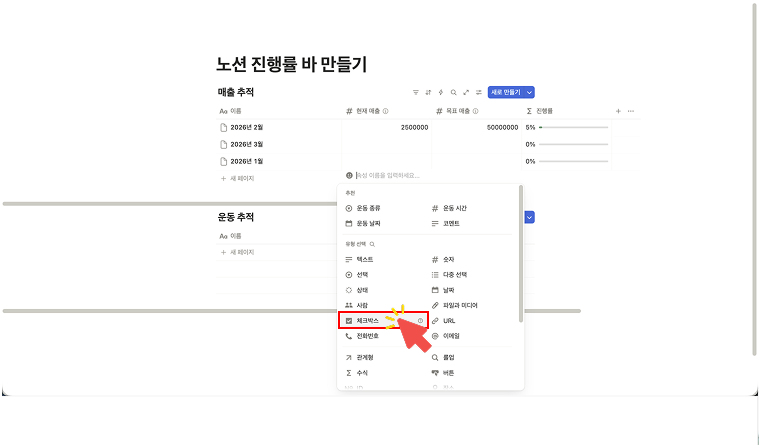This screenshot has width=760, height=445.
Task: Click the 진행률 column header
Action: coord(539,111)
